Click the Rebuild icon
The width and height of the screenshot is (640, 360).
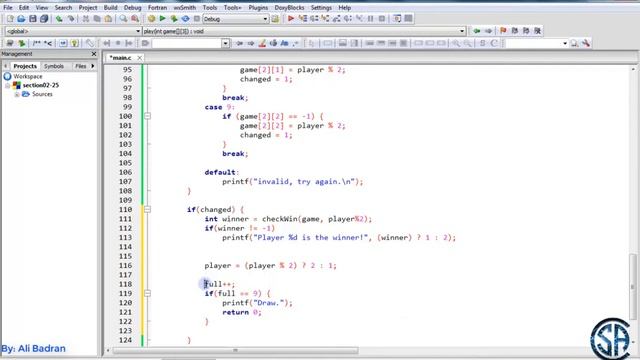[x=185, y=19]
